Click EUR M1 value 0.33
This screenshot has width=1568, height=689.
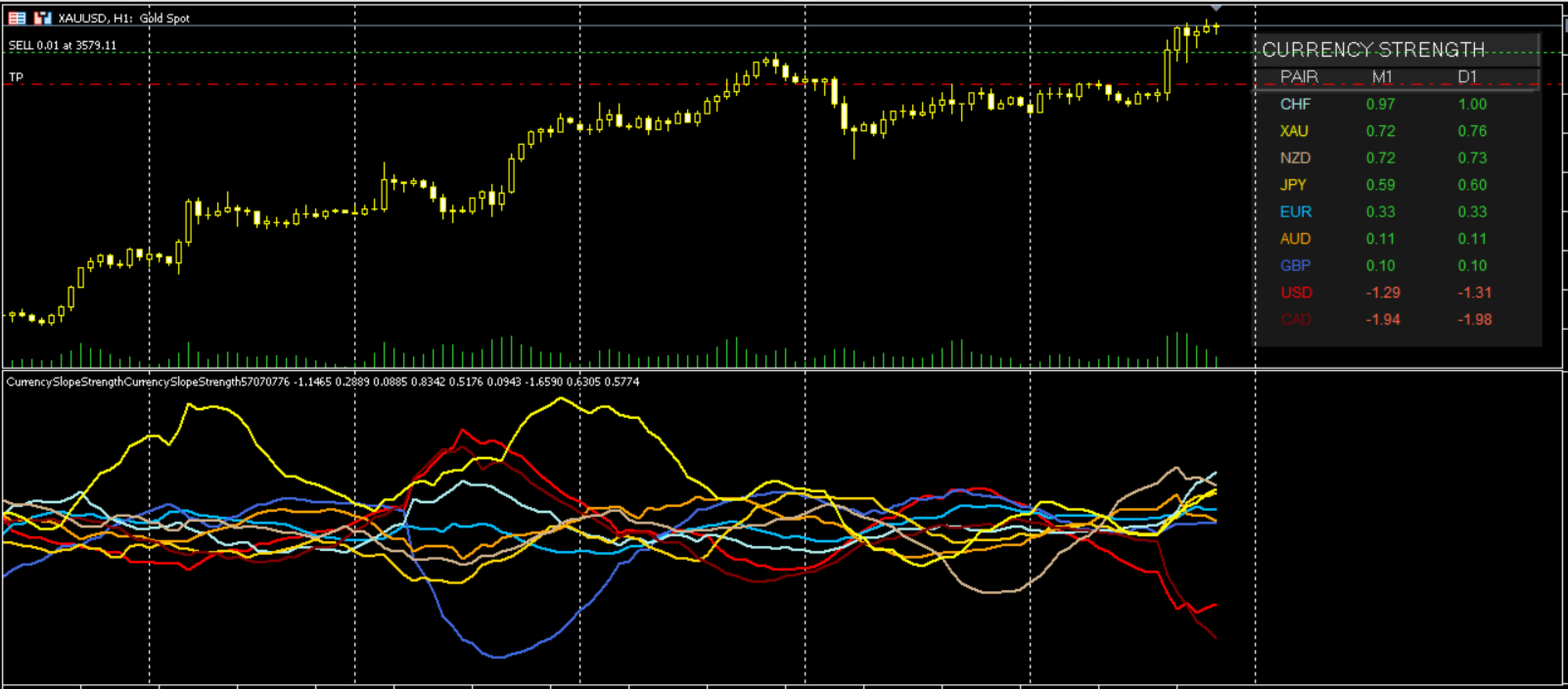coord(1381,211)
